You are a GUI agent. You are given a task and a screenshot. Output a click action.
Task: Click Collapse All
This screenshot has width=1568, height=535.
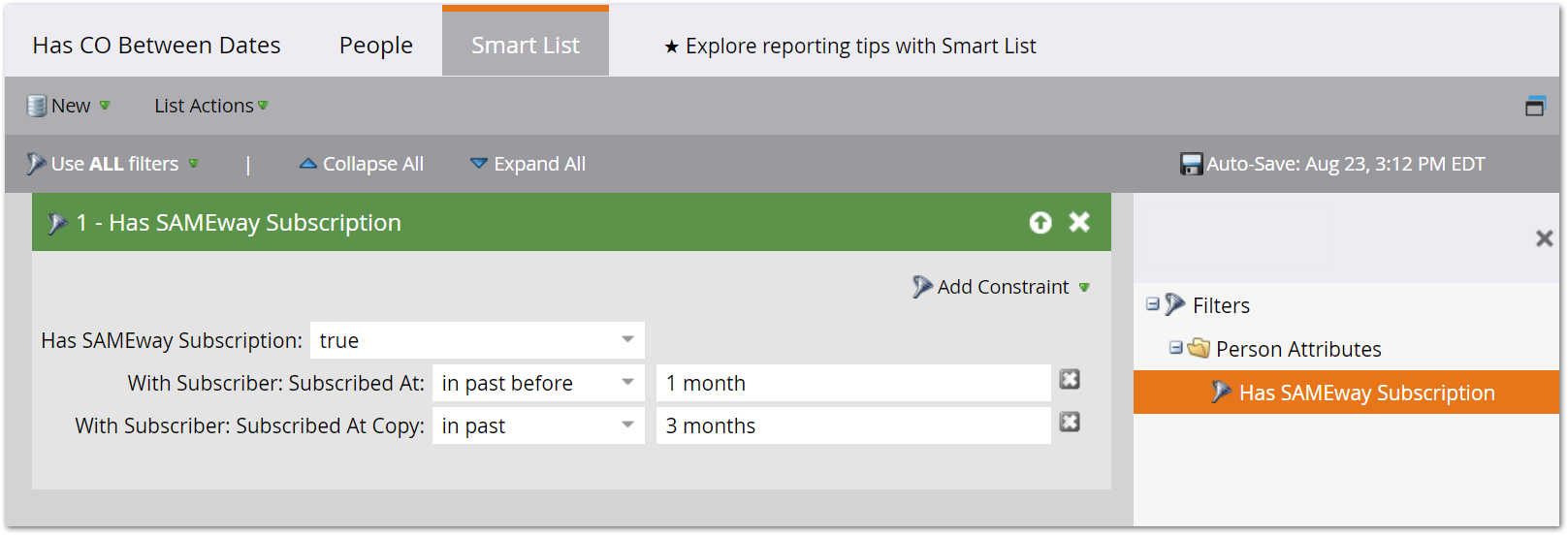362,164
